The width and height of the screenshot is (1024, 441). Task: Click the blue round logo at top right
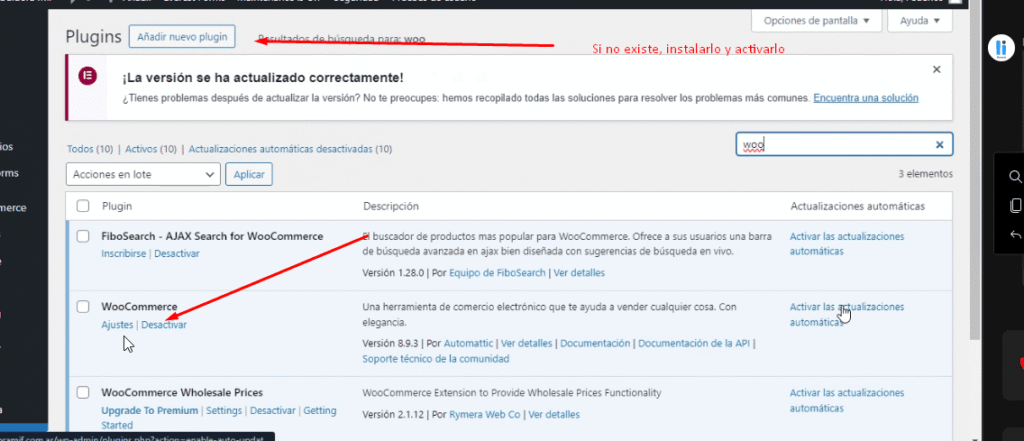coord(1000,48)
